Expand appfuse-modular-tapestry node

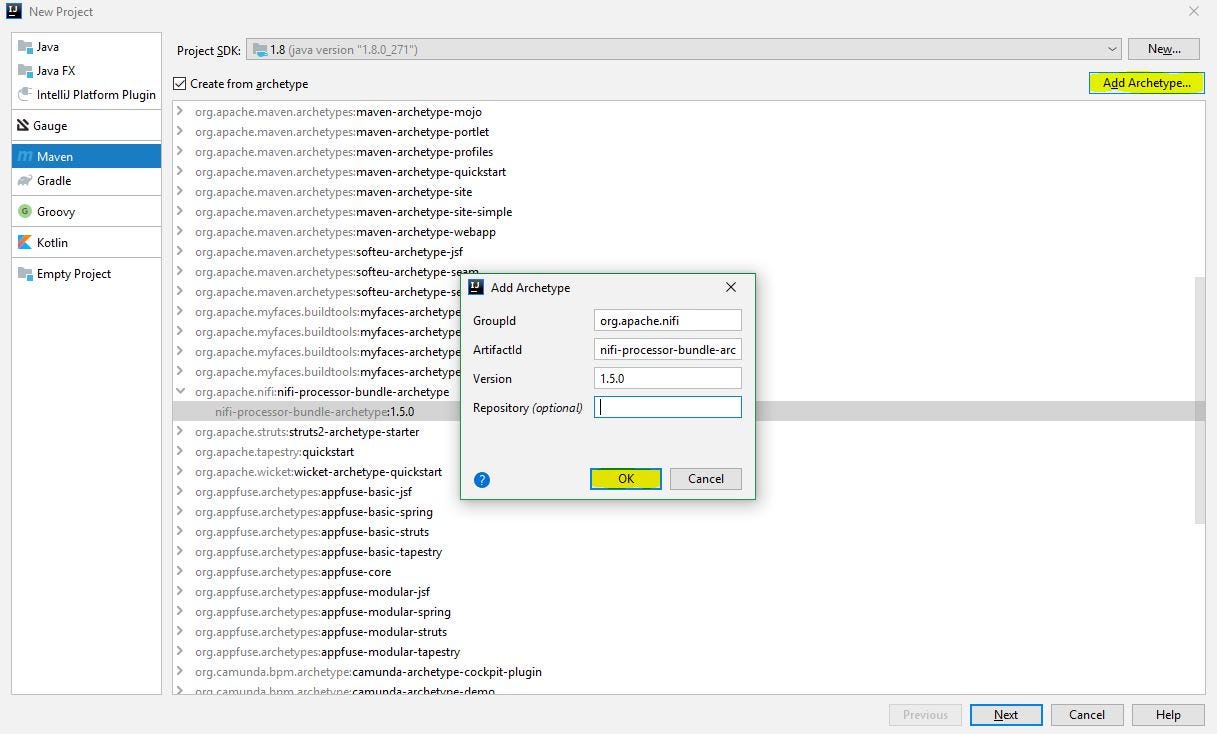coord(180,652)
